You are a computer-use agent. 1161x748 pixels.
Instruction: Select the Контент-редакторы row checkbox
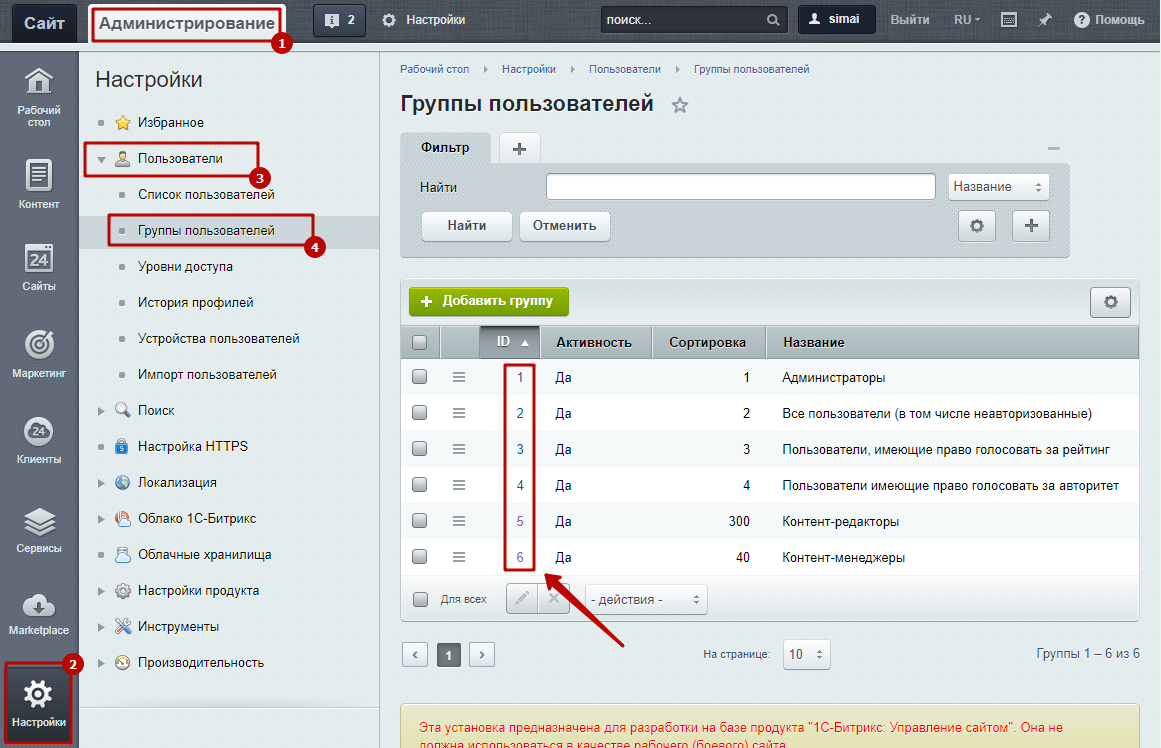click(420, 521)
